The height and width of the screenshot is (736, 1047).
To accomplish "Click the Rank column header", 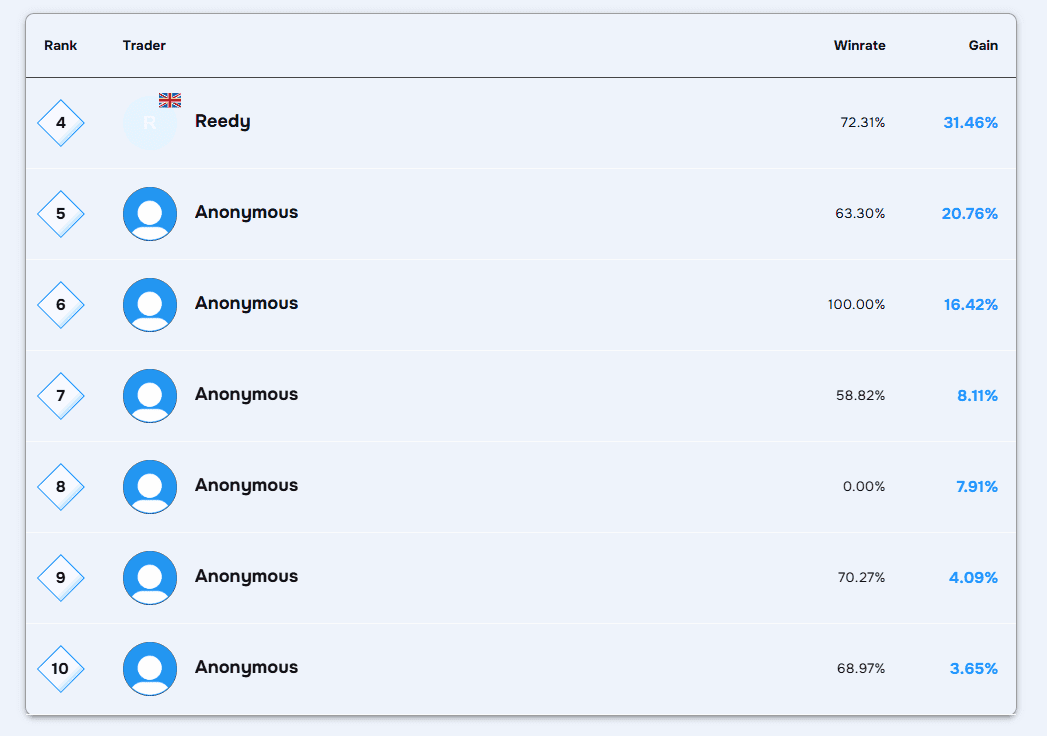I will tap(60, 45).
